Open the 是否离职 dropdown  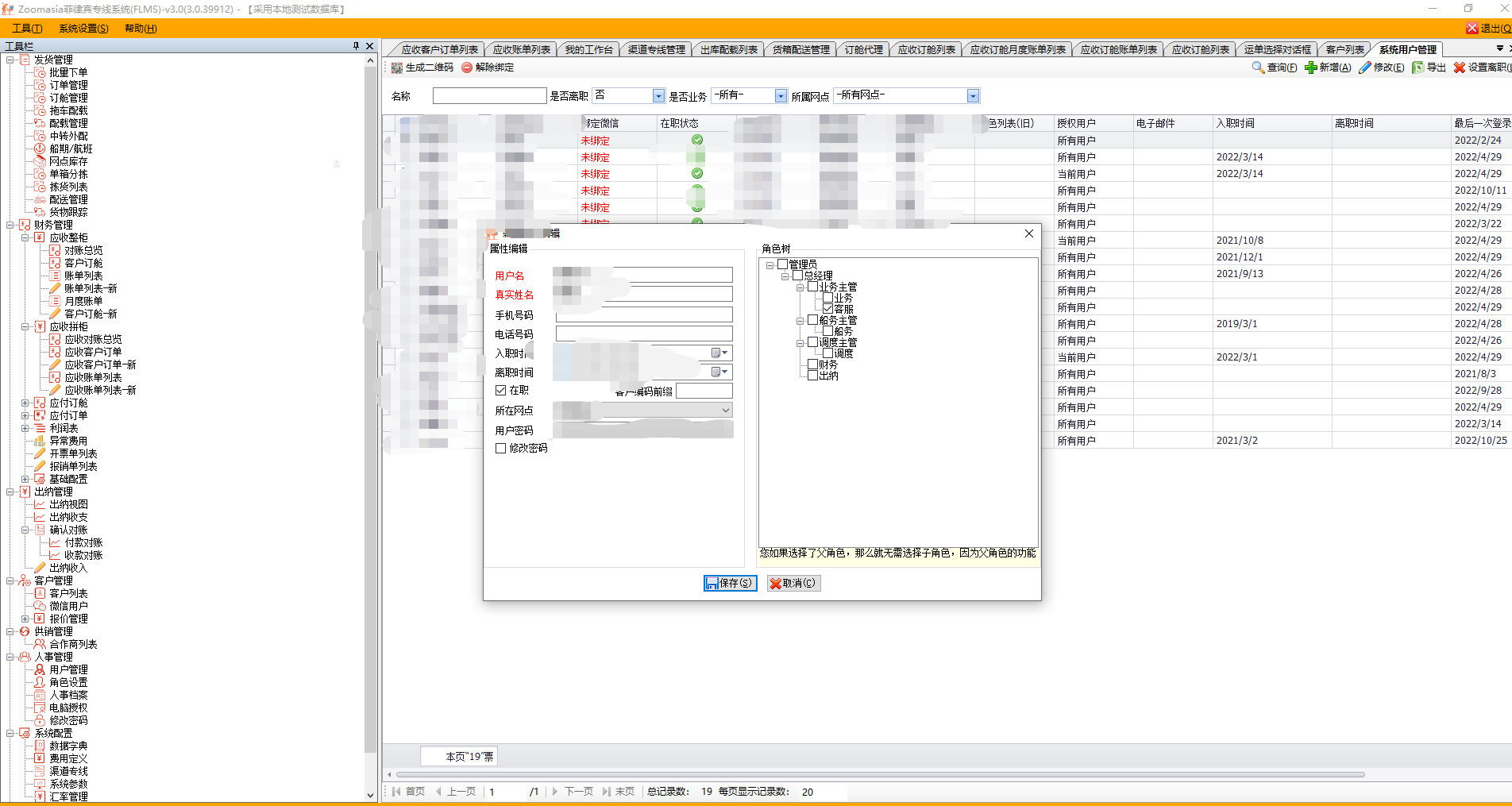pyautogui.click(x=658, y=96)
